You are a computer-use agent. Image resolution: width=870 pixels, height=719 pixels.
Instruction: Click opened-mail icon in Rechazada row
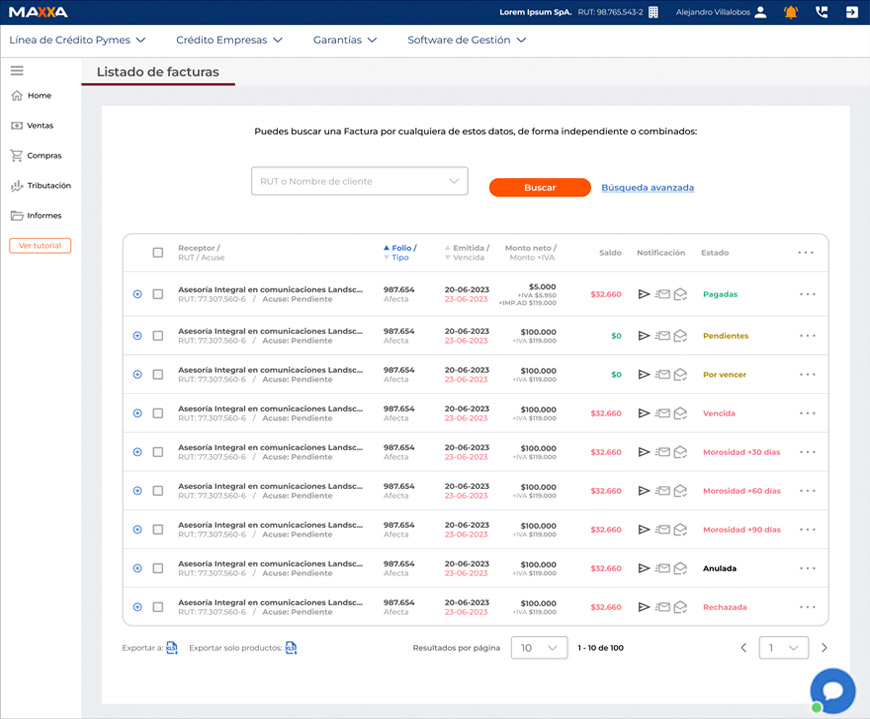pyautogui.click(x=680, y=607)
